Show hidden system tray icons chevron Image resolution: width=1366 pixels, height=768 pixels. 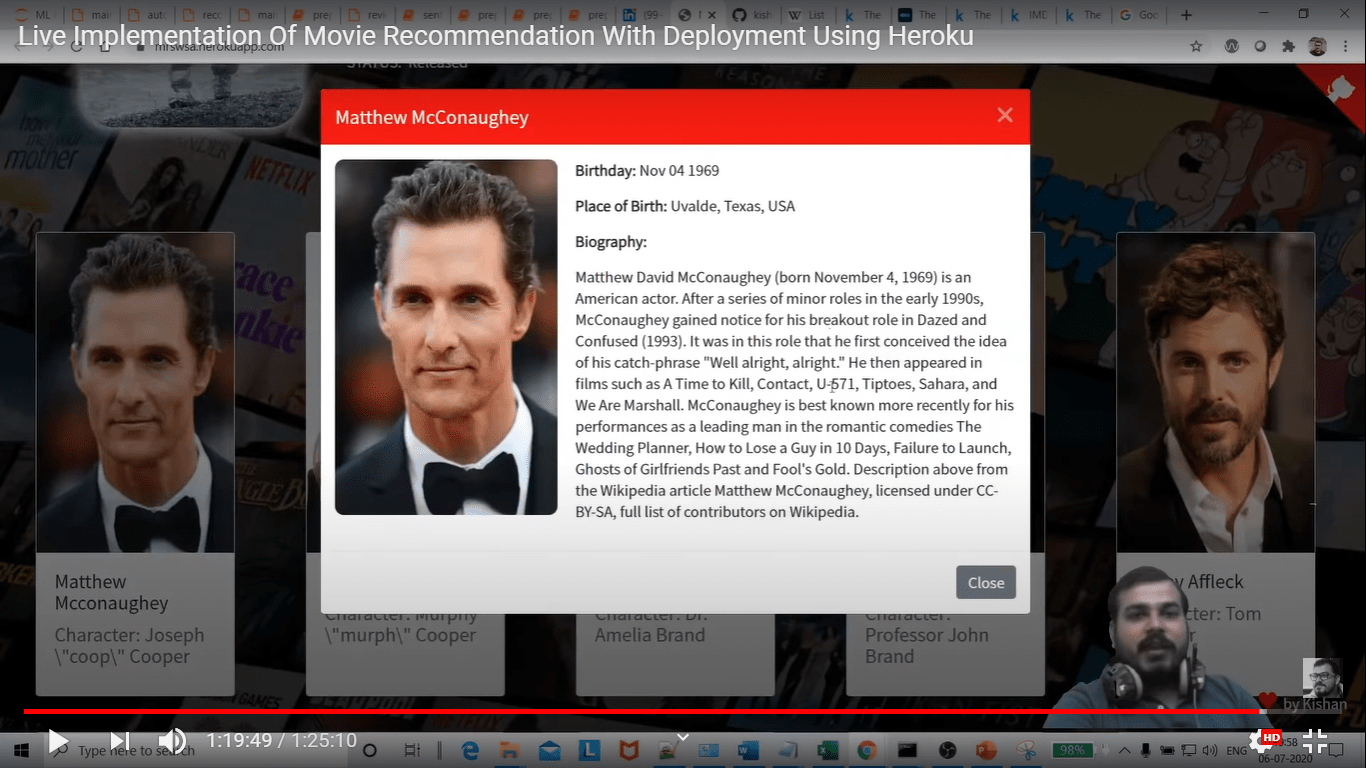coord(1123,750)
